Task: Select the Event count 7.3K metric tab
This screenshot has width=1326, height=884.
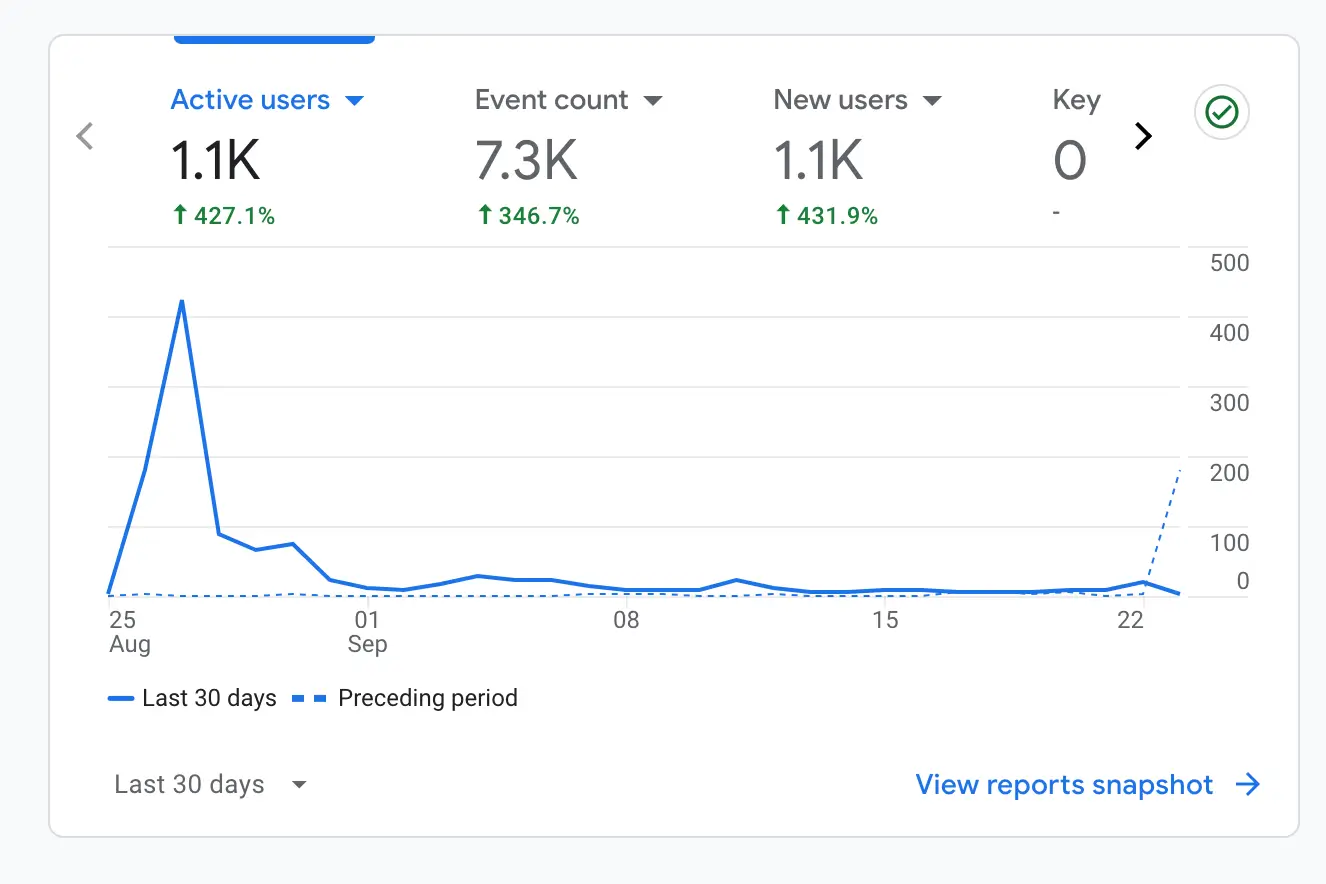Action: click(527, 160)
